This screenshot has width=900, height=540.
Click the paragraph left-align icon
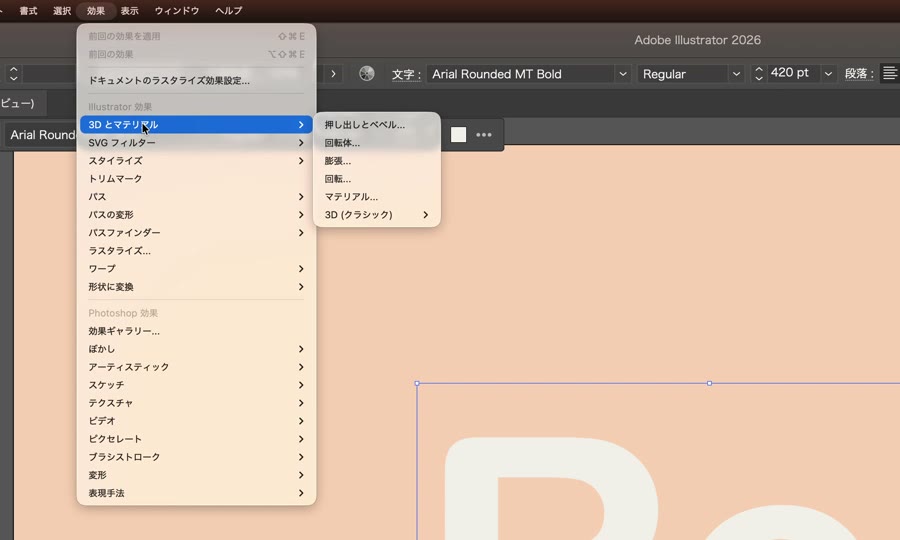[890, 73]
